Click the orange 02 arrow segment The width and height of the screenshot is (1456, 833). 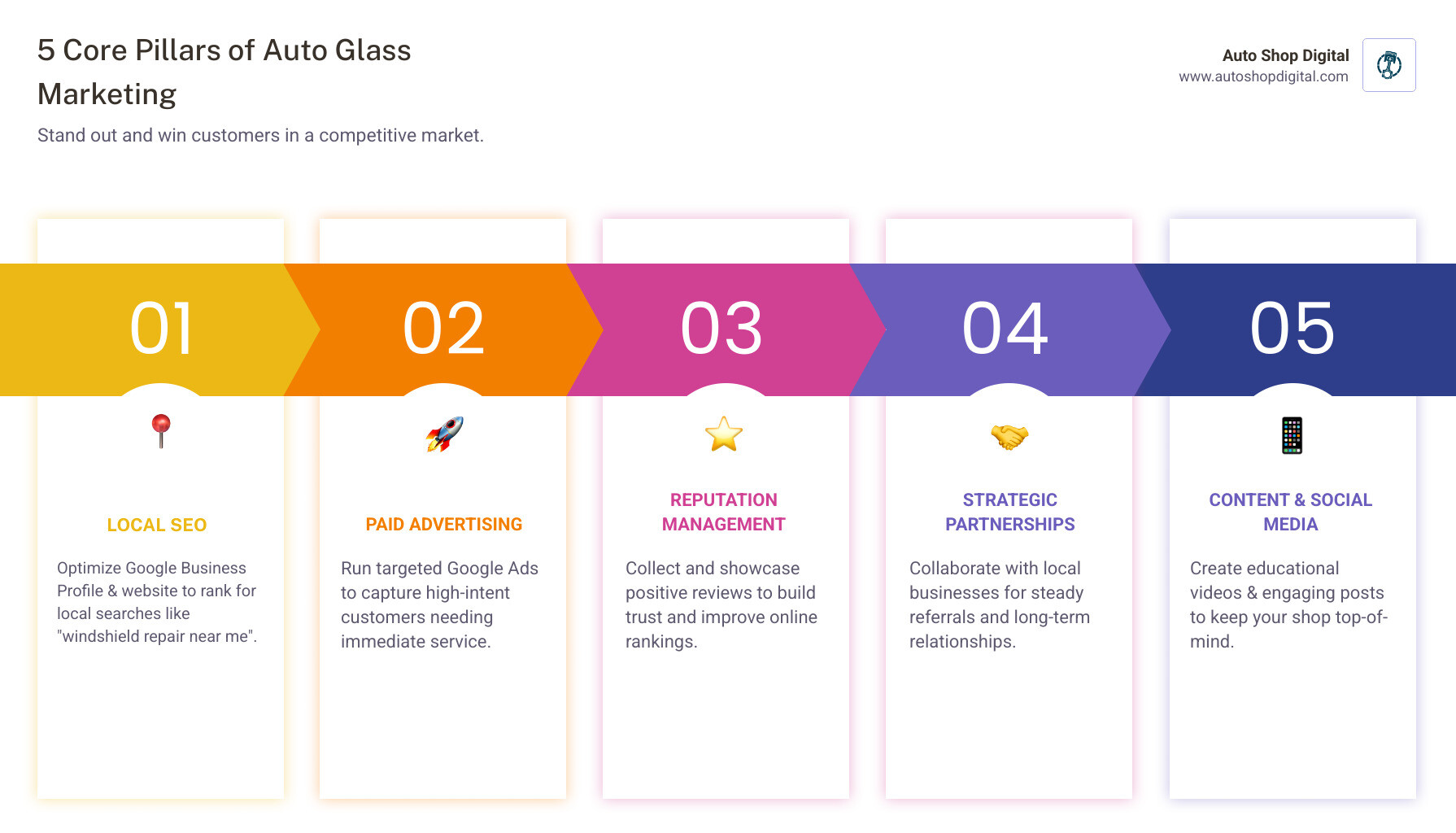(444, 329)
